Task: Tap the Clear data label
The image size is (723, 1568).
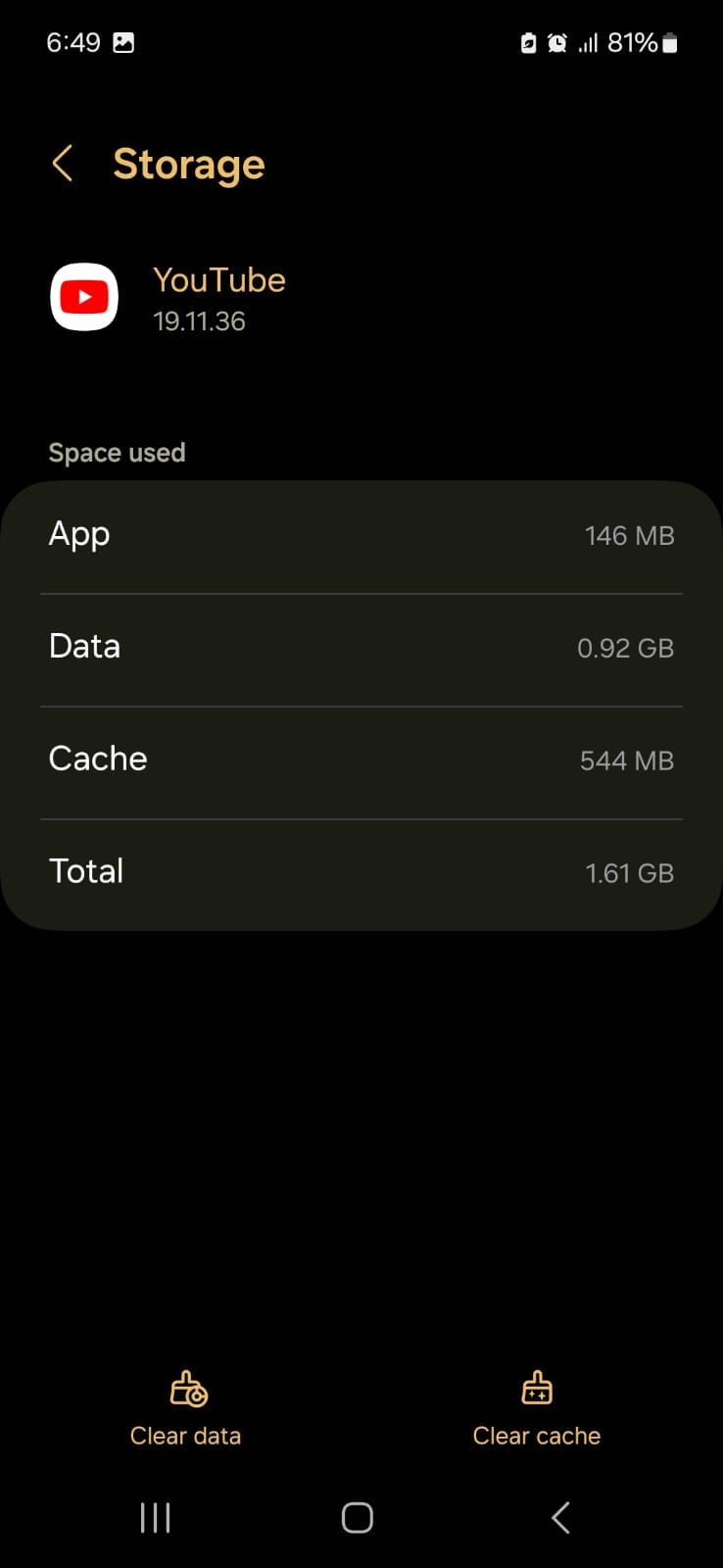Action: point(186,1436)
